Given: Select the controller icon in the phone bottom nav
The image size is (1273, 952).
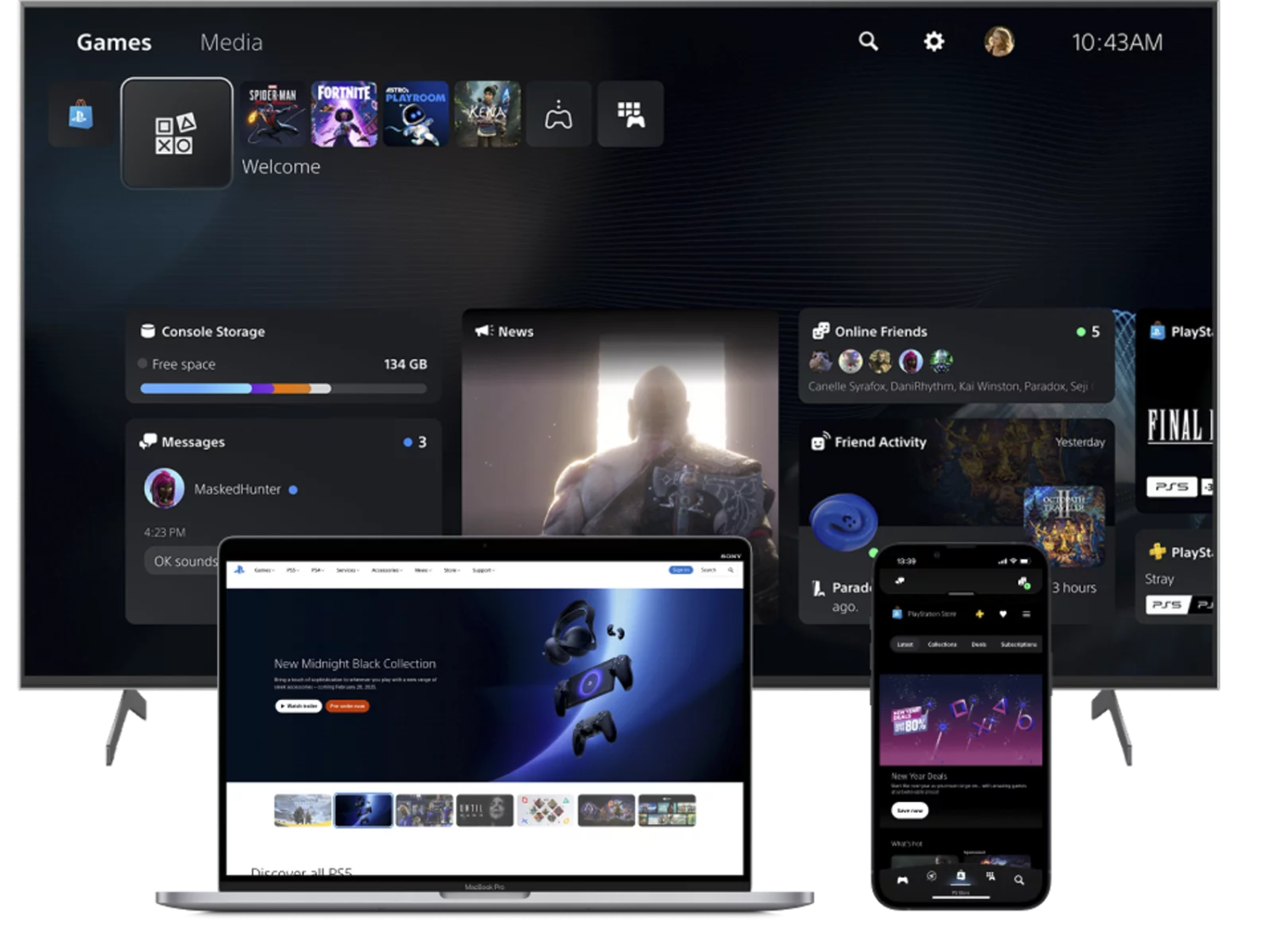Looking at the screenshot, I should pyautogui.click(x=903, y=880).
